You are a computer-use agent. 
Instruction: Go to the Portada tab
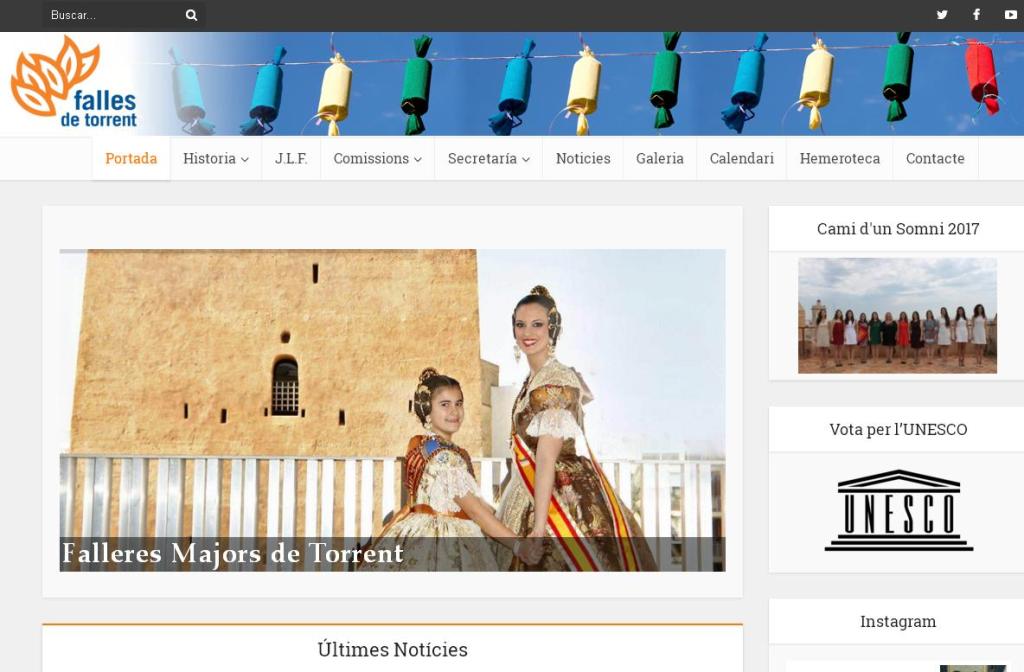point(131,158)
